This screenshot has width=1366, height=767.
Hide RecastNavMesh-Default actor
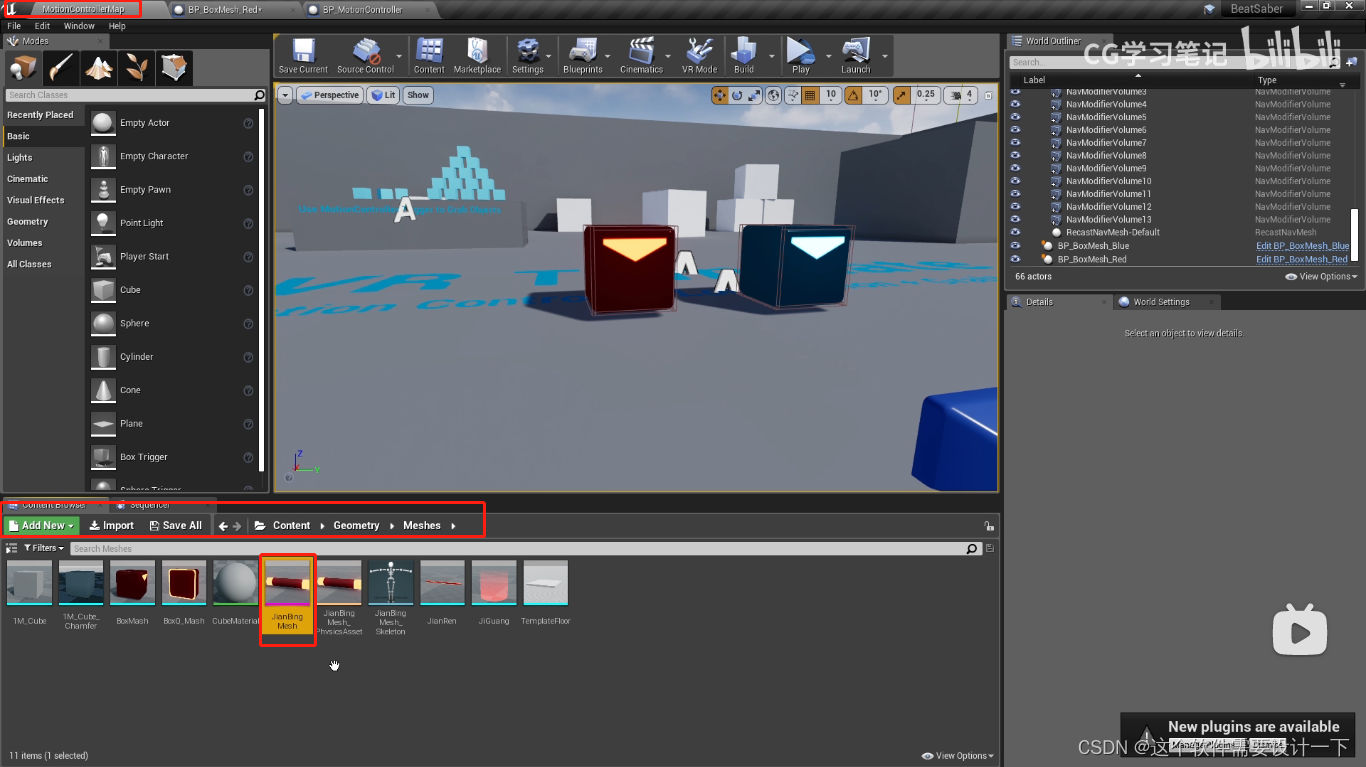pos(1015,232)
